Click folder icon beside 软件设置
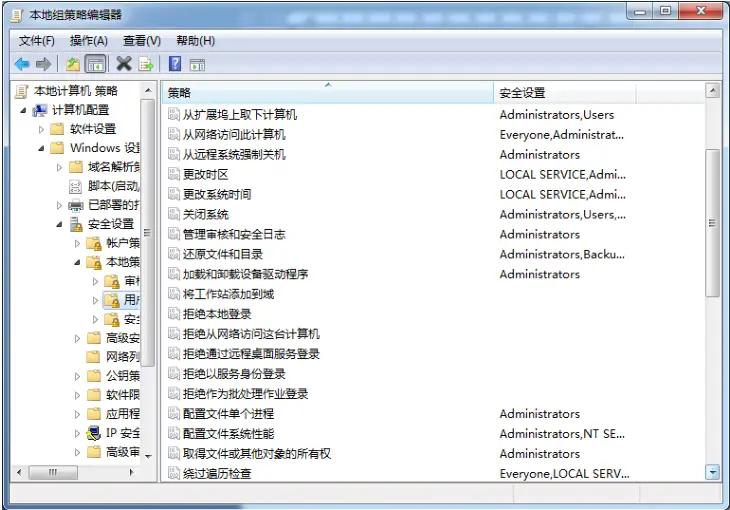The width and height of the screenshot is (730, 510). [x=57, y=129]
